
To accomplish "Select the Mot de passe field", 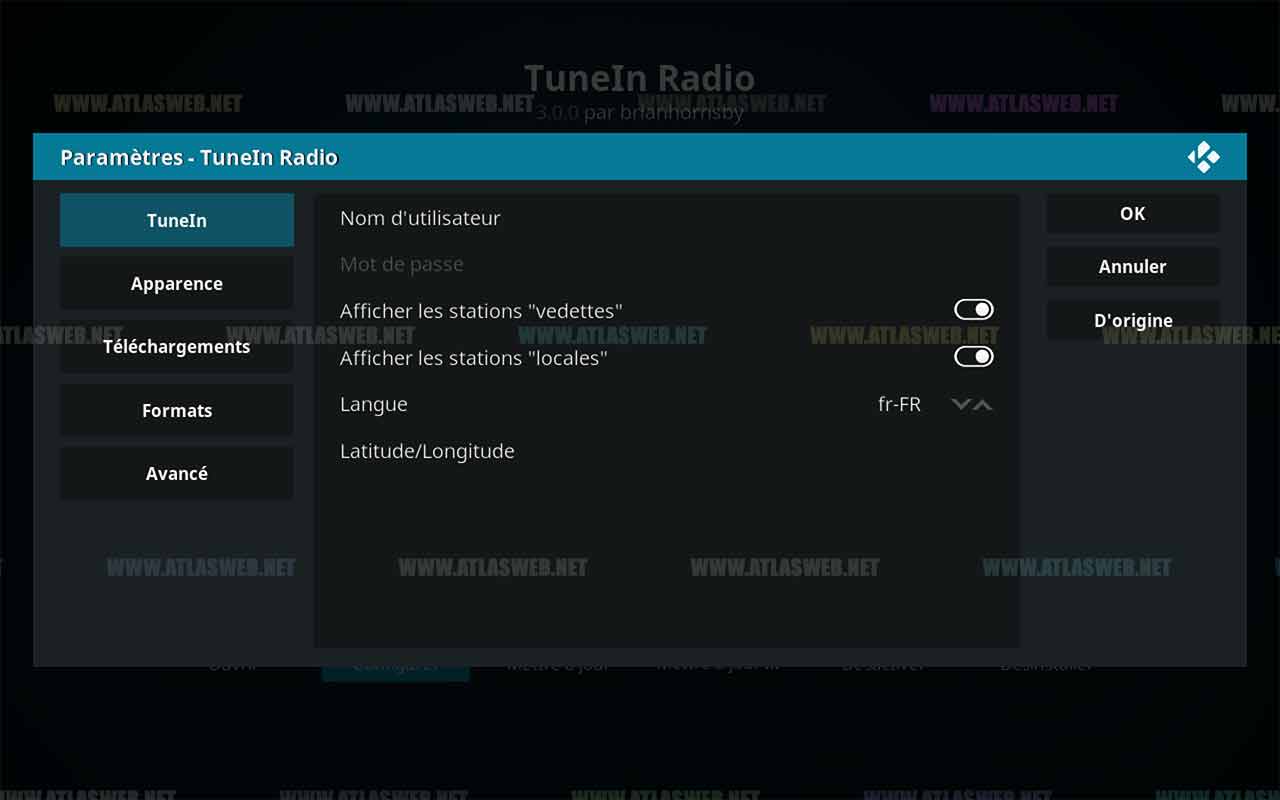I will pyautogui.click(x=667, y=264).
